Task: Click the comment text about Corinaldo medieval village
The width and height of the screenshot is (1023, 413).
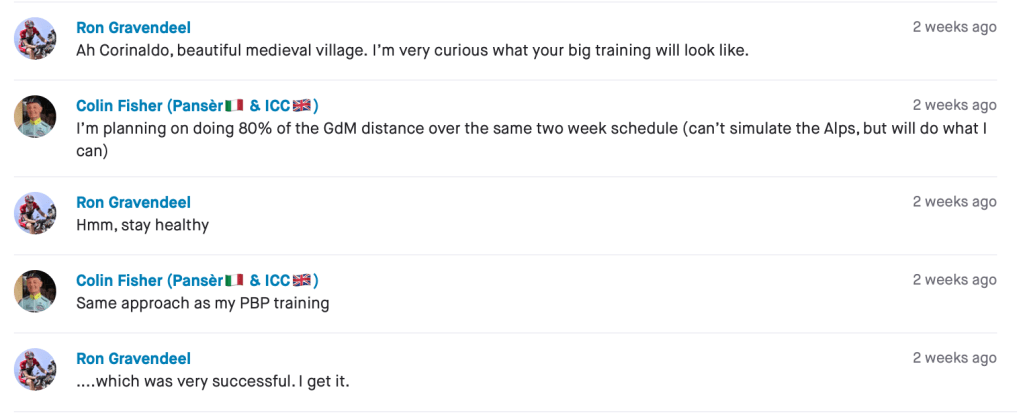Action: (412, 51)
